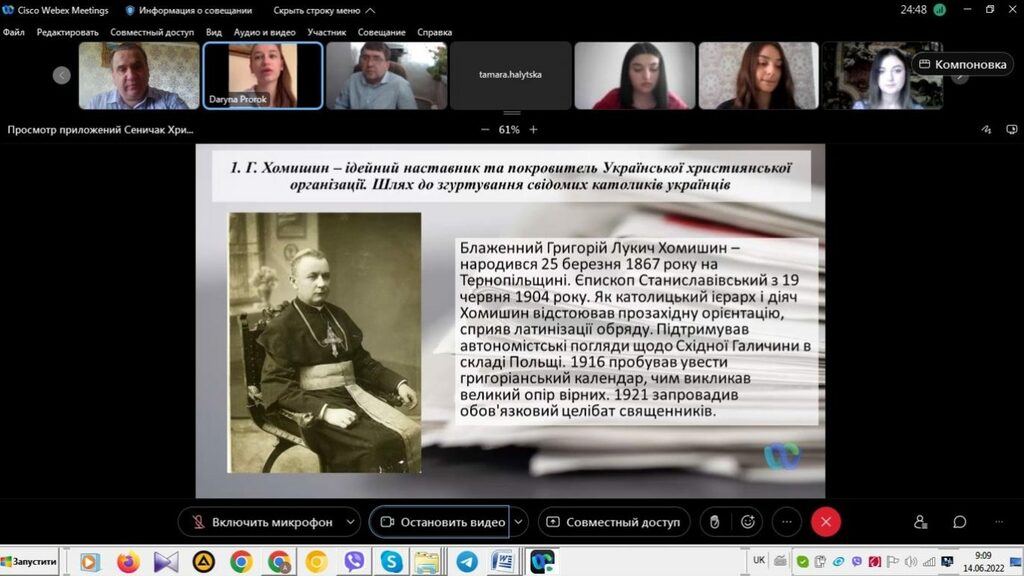The image size is (1024, 576).
Task: Open the 'Участник' menu
Action: coord(327,32)
